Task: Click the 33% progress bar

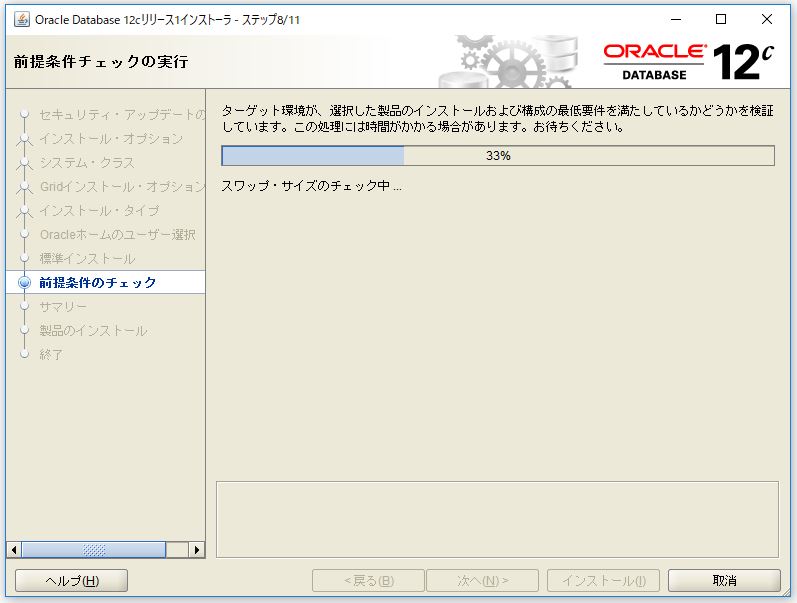Action: click(x=498, y=156)
